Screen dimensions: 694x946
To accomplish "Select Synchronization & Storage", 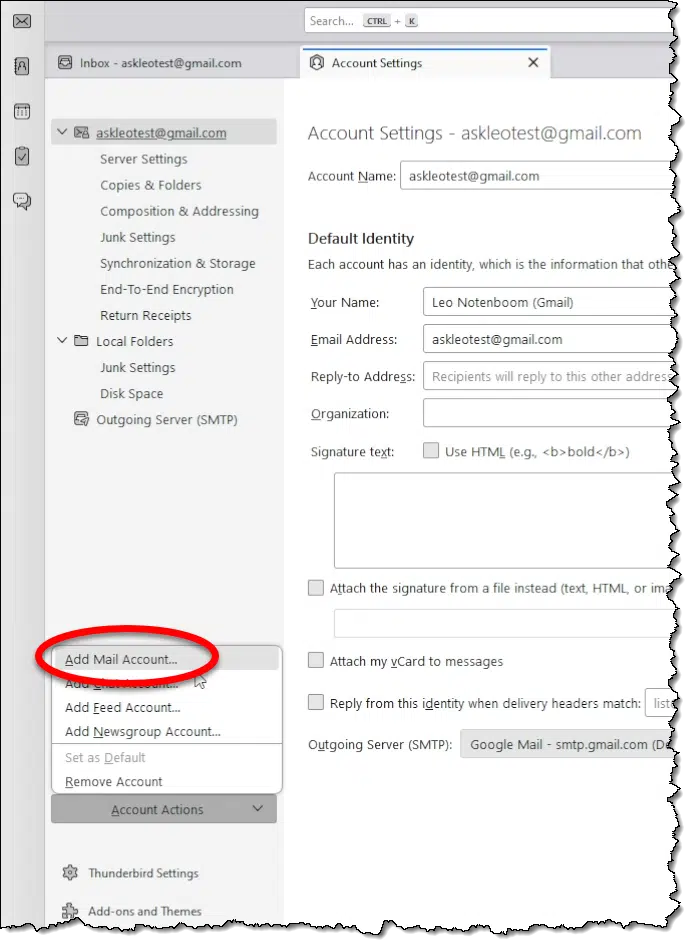I will [x=177, y=263].
